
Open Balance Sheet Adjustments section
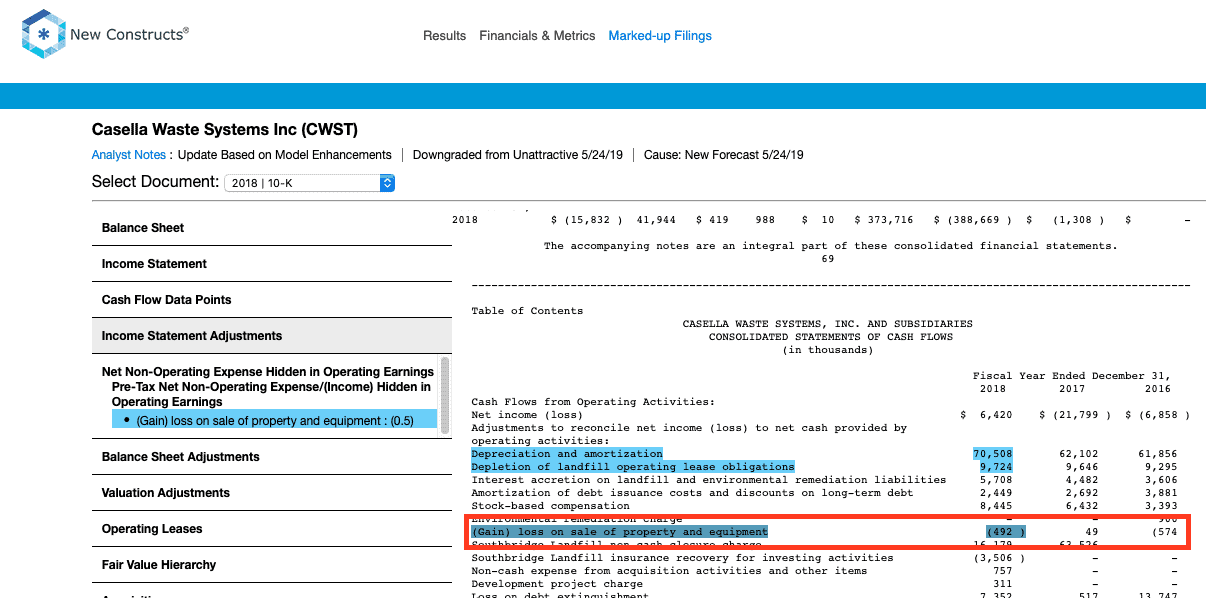click(x=271, y=457)
